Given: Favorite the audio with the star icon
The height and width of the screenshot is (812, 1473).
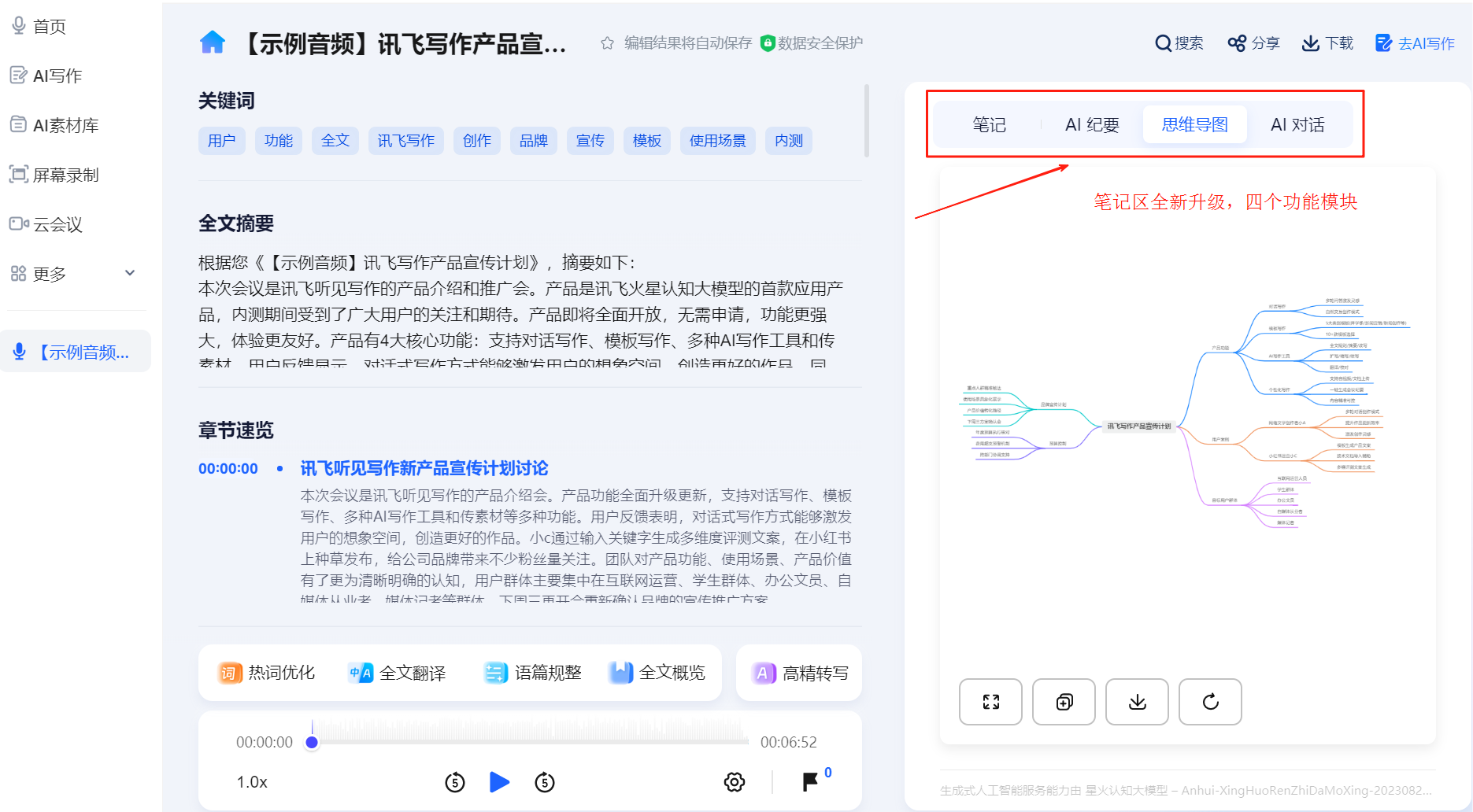Looking at the screenshot, I should coord(607,43).
